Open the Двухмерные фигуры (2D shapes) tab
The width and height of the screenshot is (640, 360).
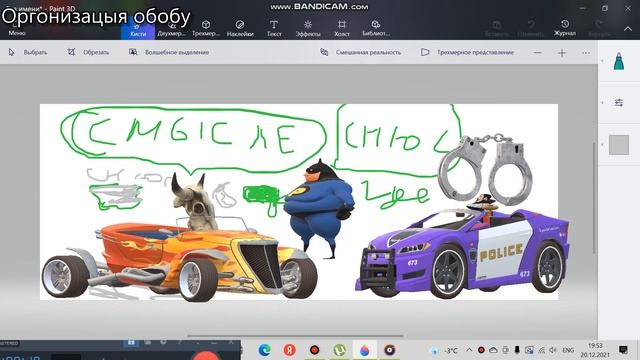coord(172,30)
